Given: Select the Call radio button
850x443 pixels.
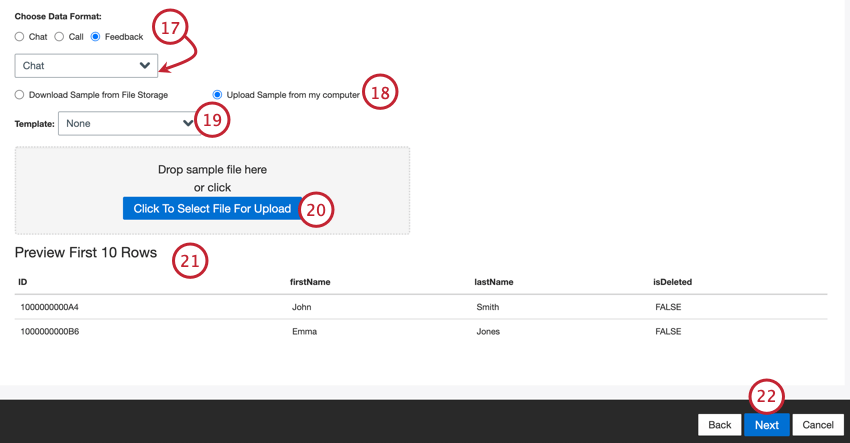Looking at the screenshot, I should coord(59,37).
